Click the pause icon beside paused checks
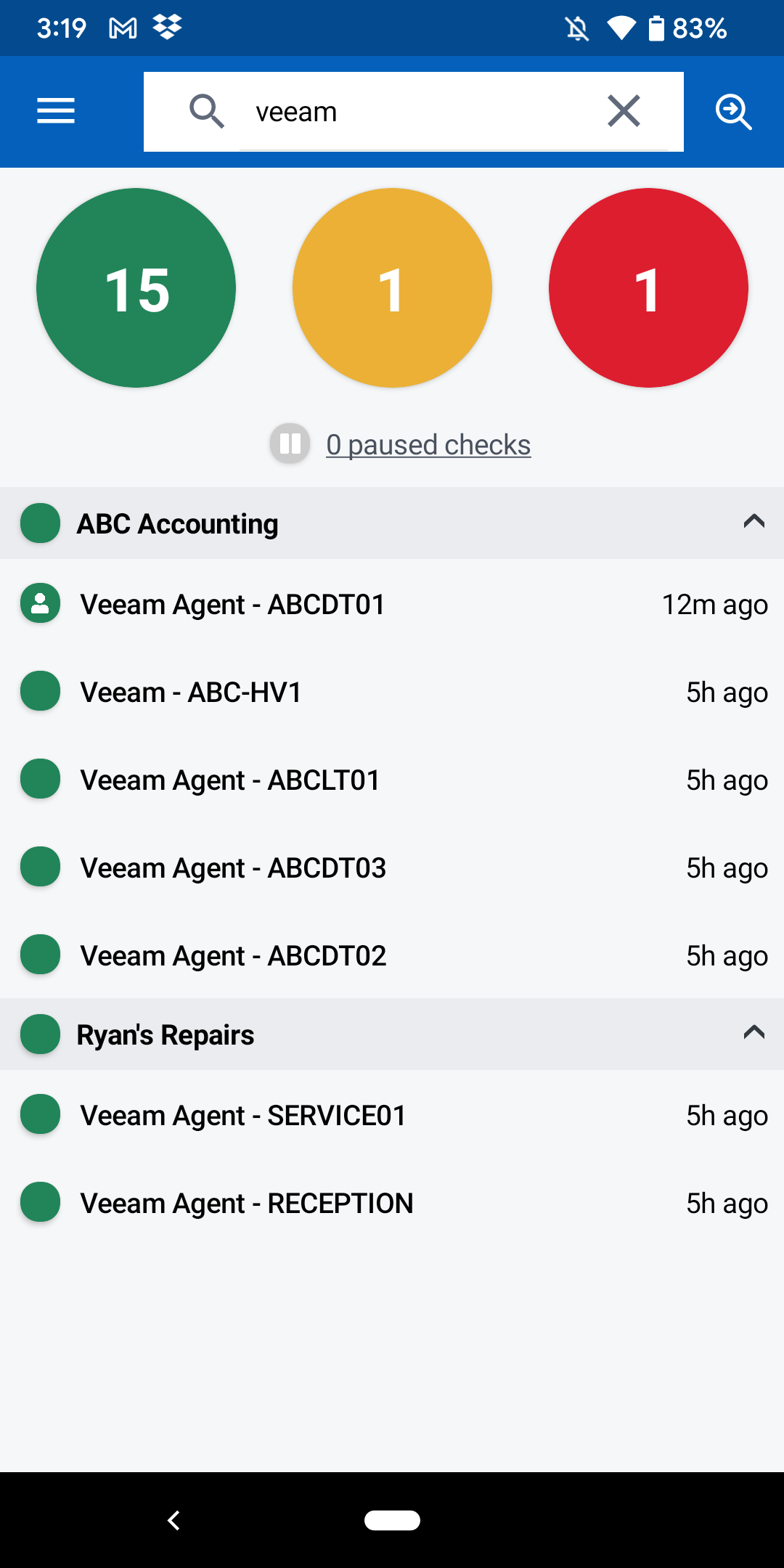The width and height of the screenshot is (784, 1568). tap(290, 444)
